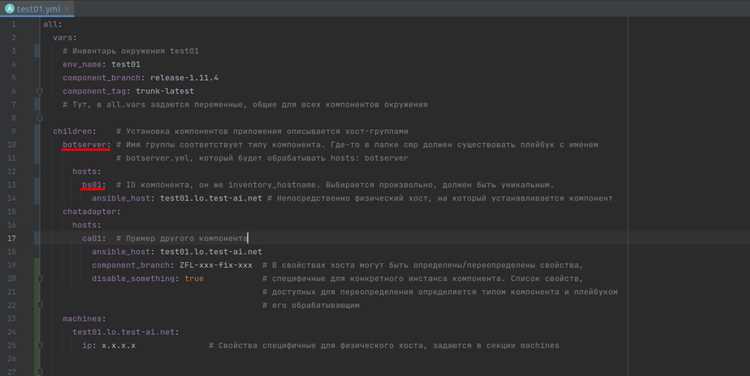The height and width of the screenshot is (376, 750).
Task: Click the chatadapter group key
Action: (91, 211)
